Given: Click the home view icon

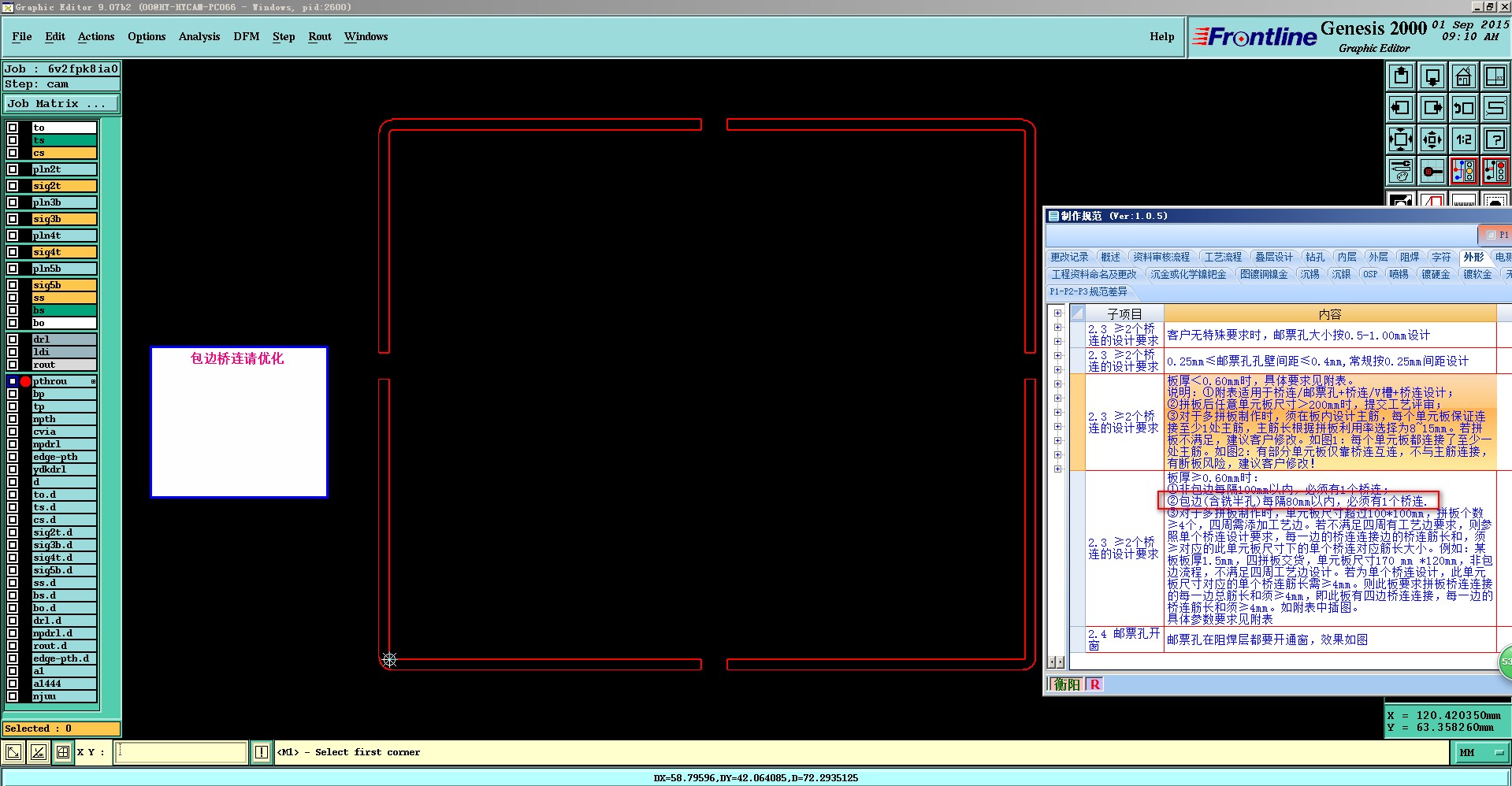Looking at the screenshot, I should tap(1464, 76).
